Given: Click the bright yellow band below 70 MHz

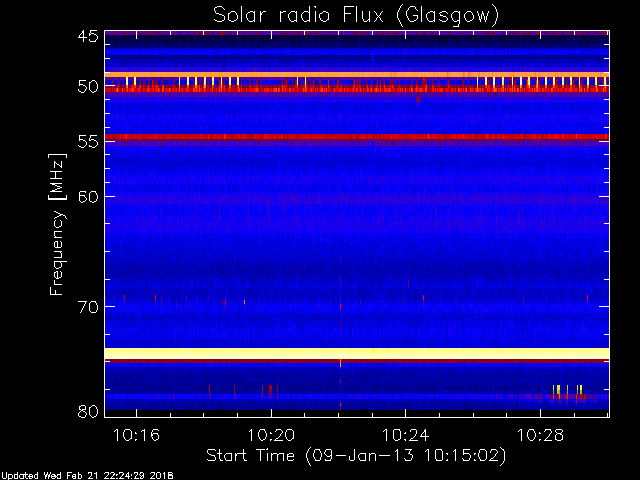Looking at the screenshot, I should 357,353.
